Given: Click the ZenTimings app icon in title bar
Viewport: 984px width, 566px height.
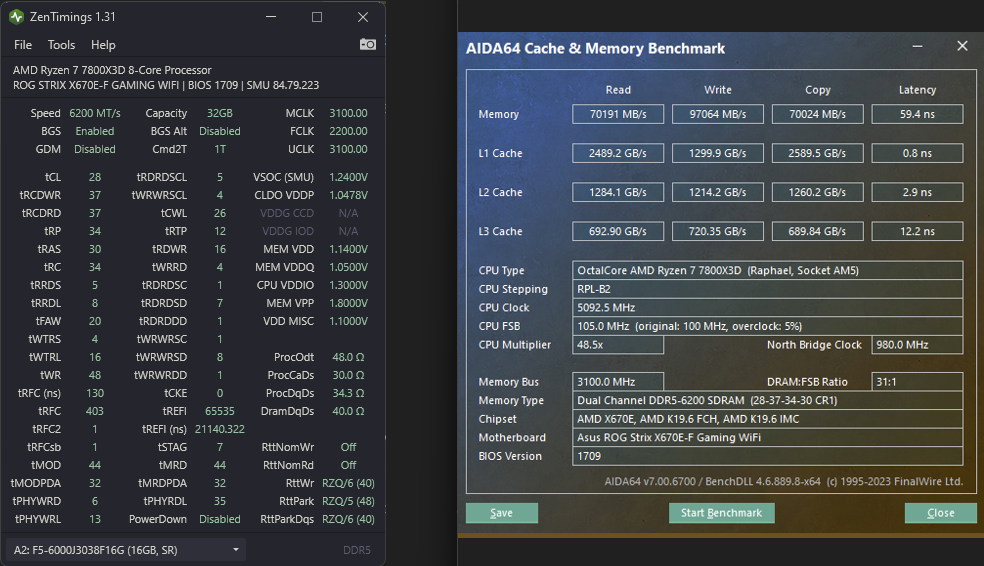Looking at the screenshot, I should click(16, 17).
